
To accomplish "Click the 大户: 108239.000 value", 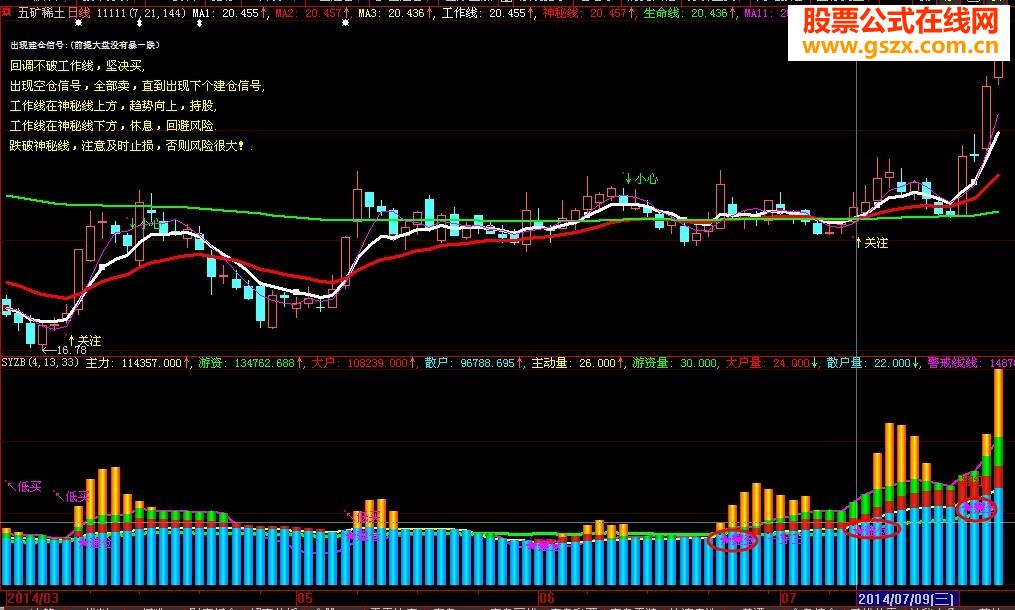I will point(363,363).
